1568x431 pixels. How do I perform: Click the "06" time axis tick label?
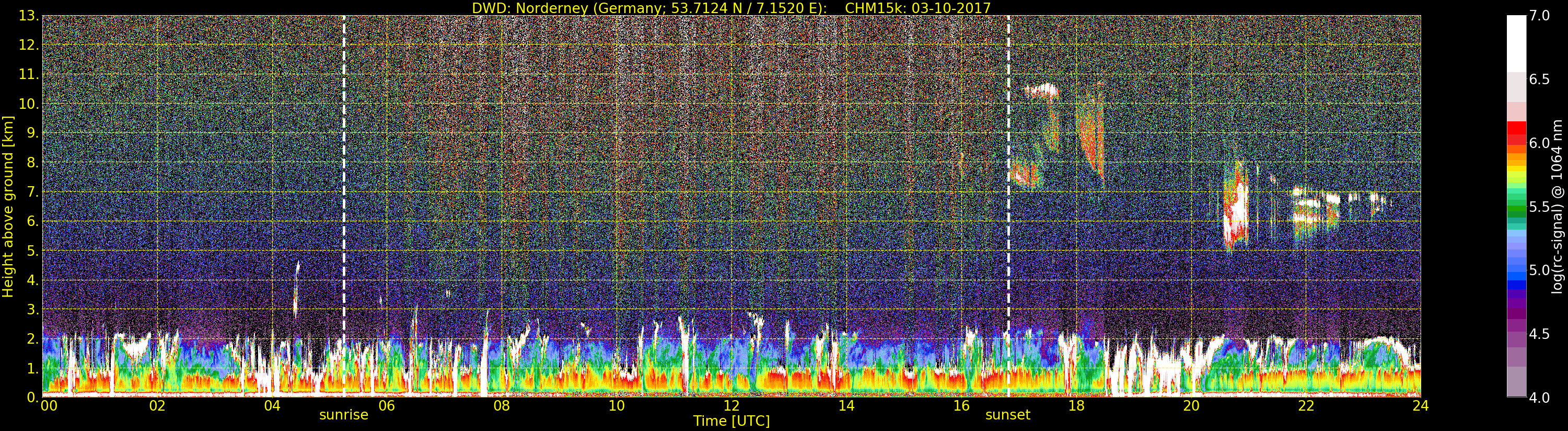387,406
